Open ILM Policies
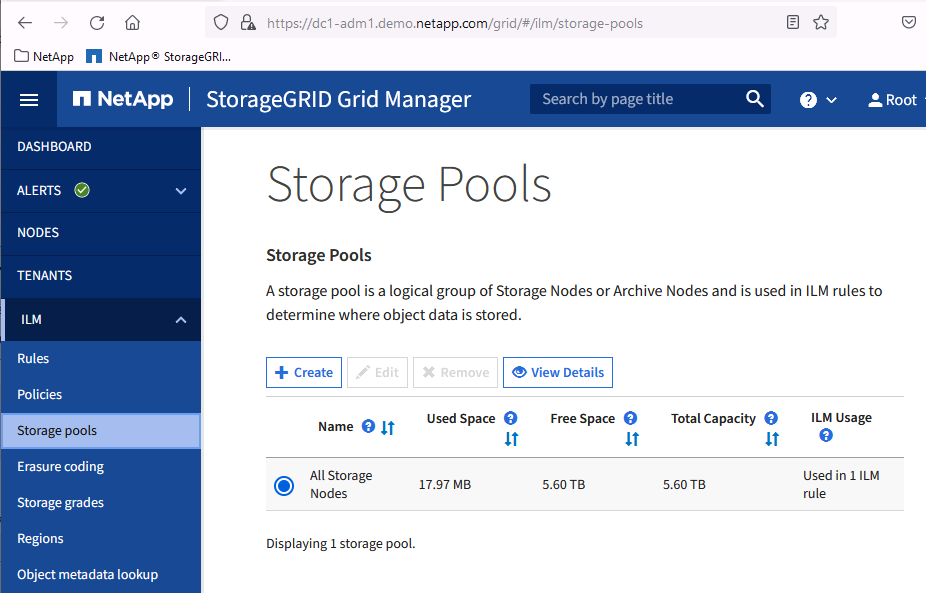 (40, 395)
